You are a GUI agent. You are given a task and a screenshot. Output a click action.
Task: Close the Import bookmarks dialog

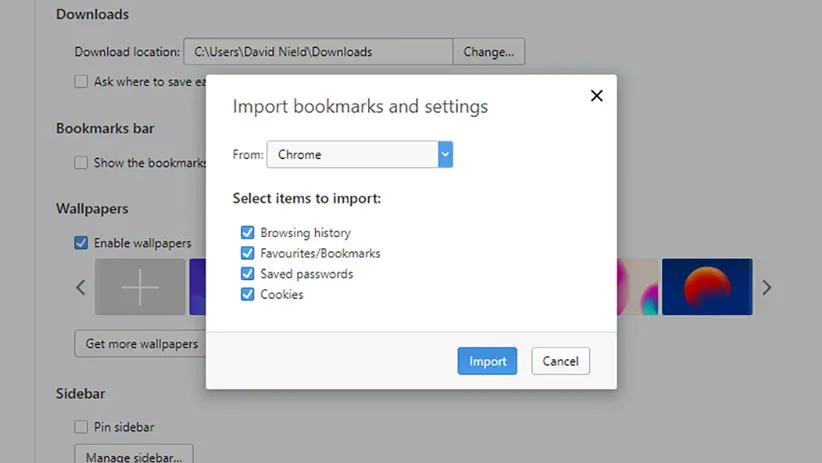[x=597, y=96]
